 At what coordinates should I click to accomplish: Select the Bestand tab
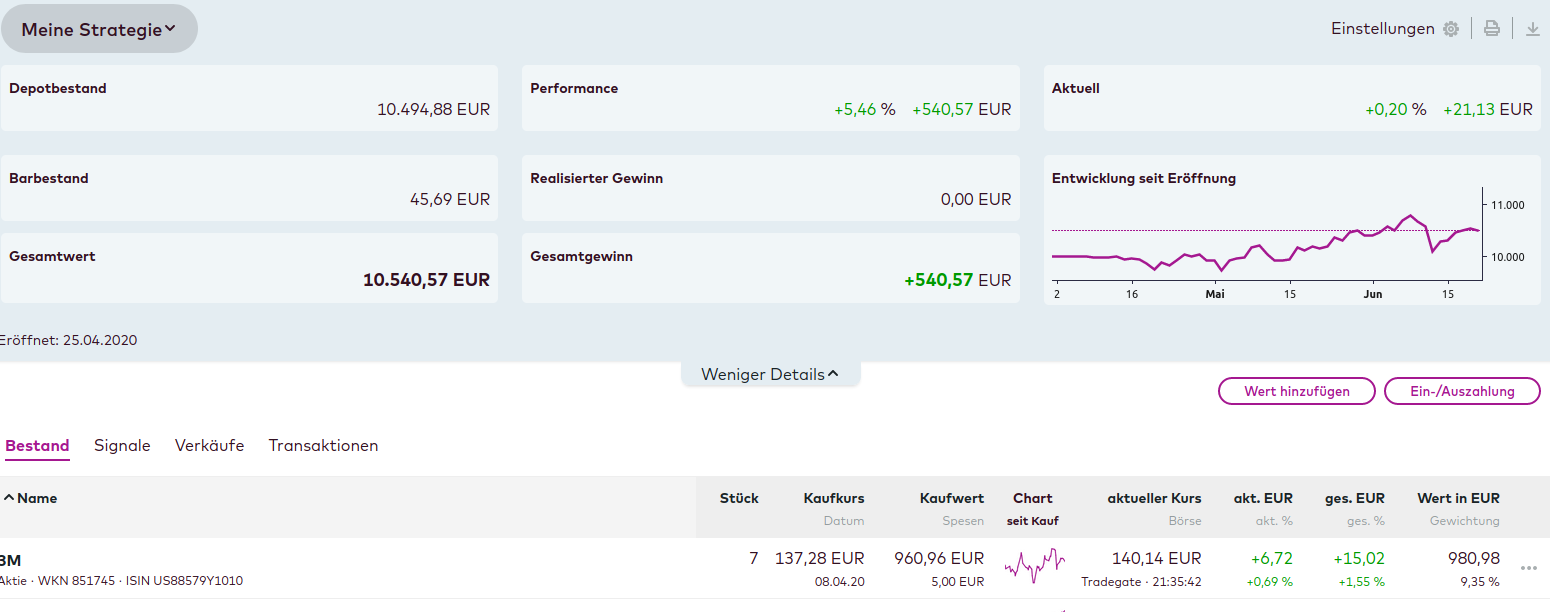click(37, 446)
